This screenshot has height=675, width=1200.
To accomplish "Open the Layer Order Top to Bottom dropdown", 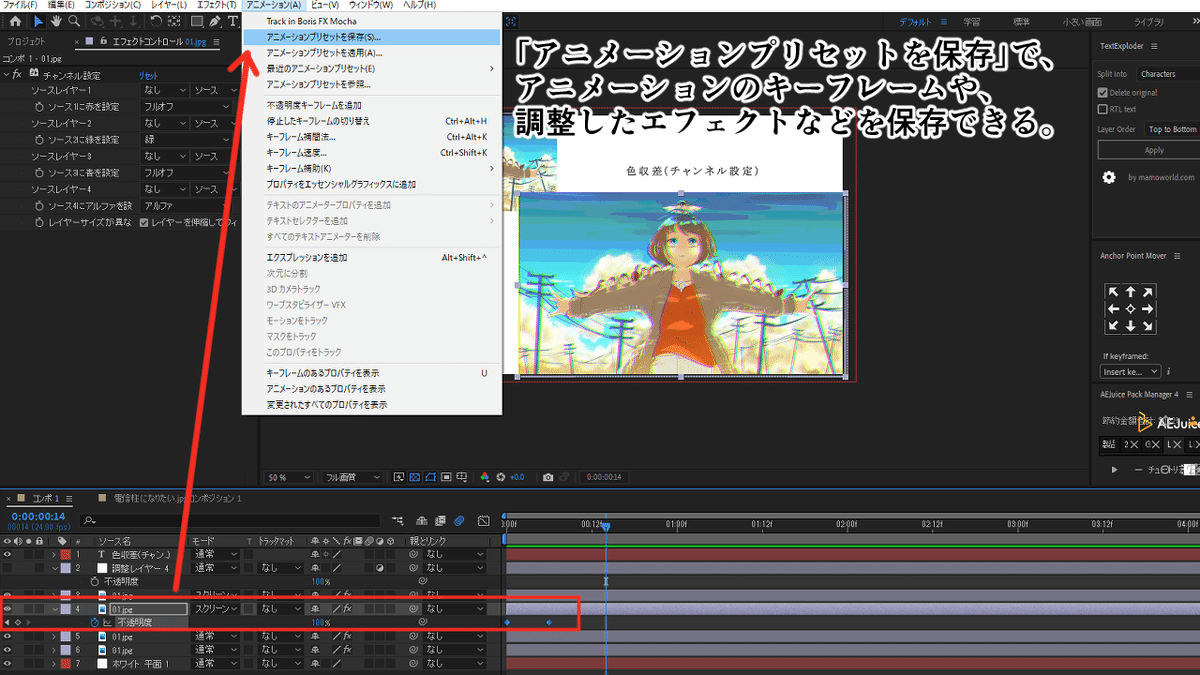I will (1171, 129).
